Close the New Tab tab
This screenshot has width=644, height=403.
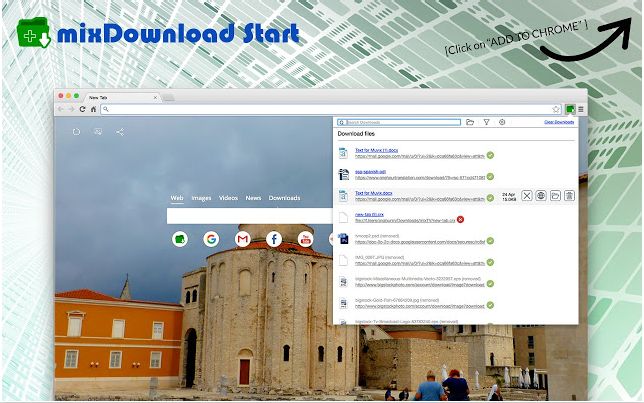(x=155, y=97)
